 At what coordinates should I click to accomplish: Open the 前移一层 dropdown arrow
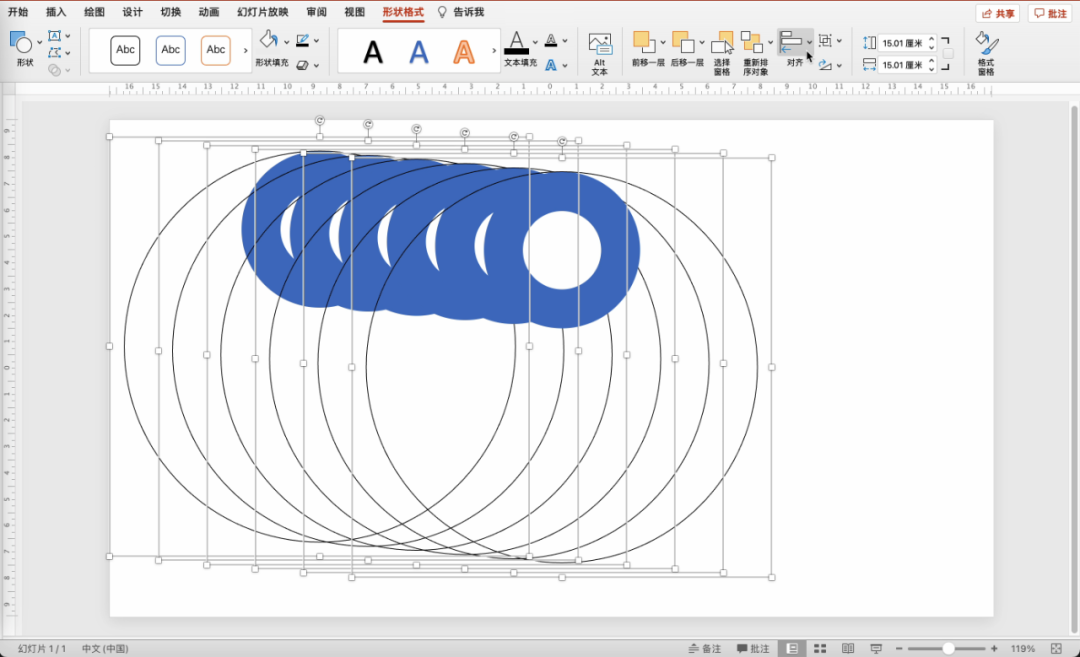663,43
